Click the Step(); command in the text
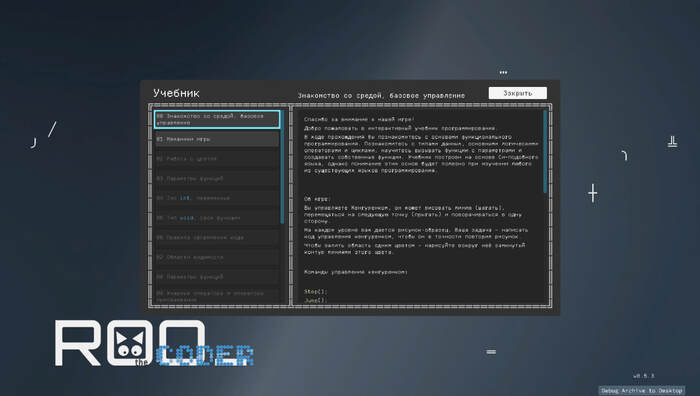This screenshot has height=396, width=700. pos(316,292)
